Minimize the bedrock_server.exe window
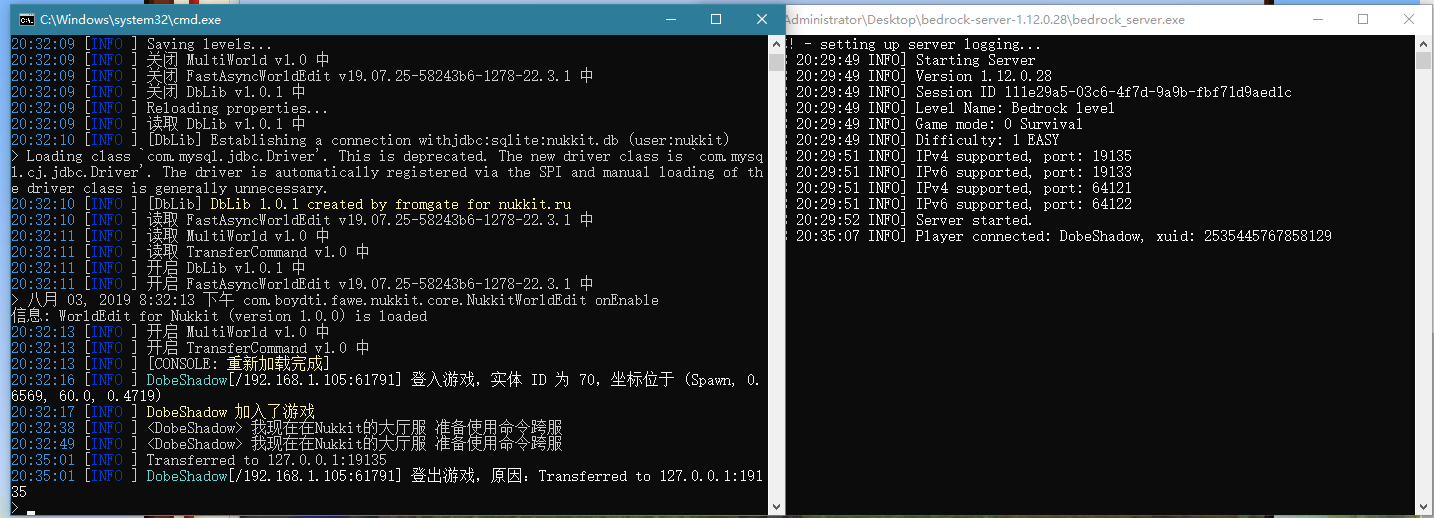Screen dimensions: 1434x518 [x=1317, y=19]
